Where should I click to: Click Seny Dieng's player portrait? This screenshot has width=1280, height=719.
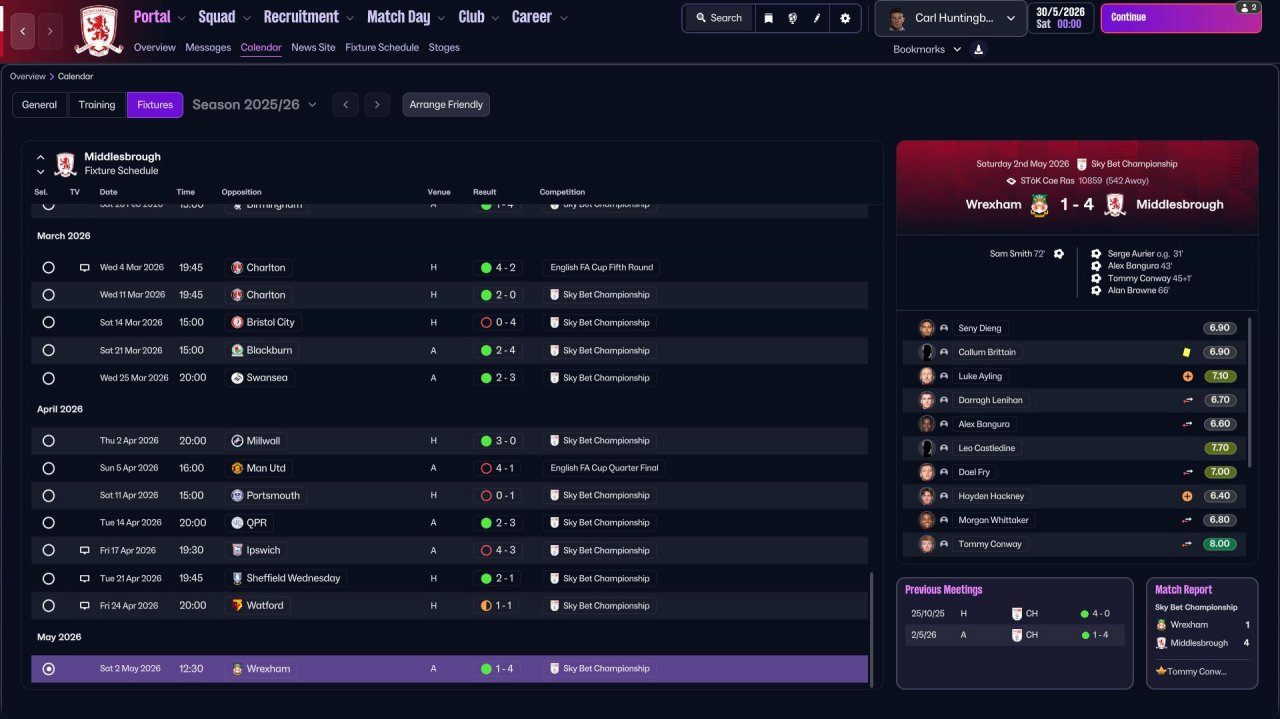tap(927, 328)
